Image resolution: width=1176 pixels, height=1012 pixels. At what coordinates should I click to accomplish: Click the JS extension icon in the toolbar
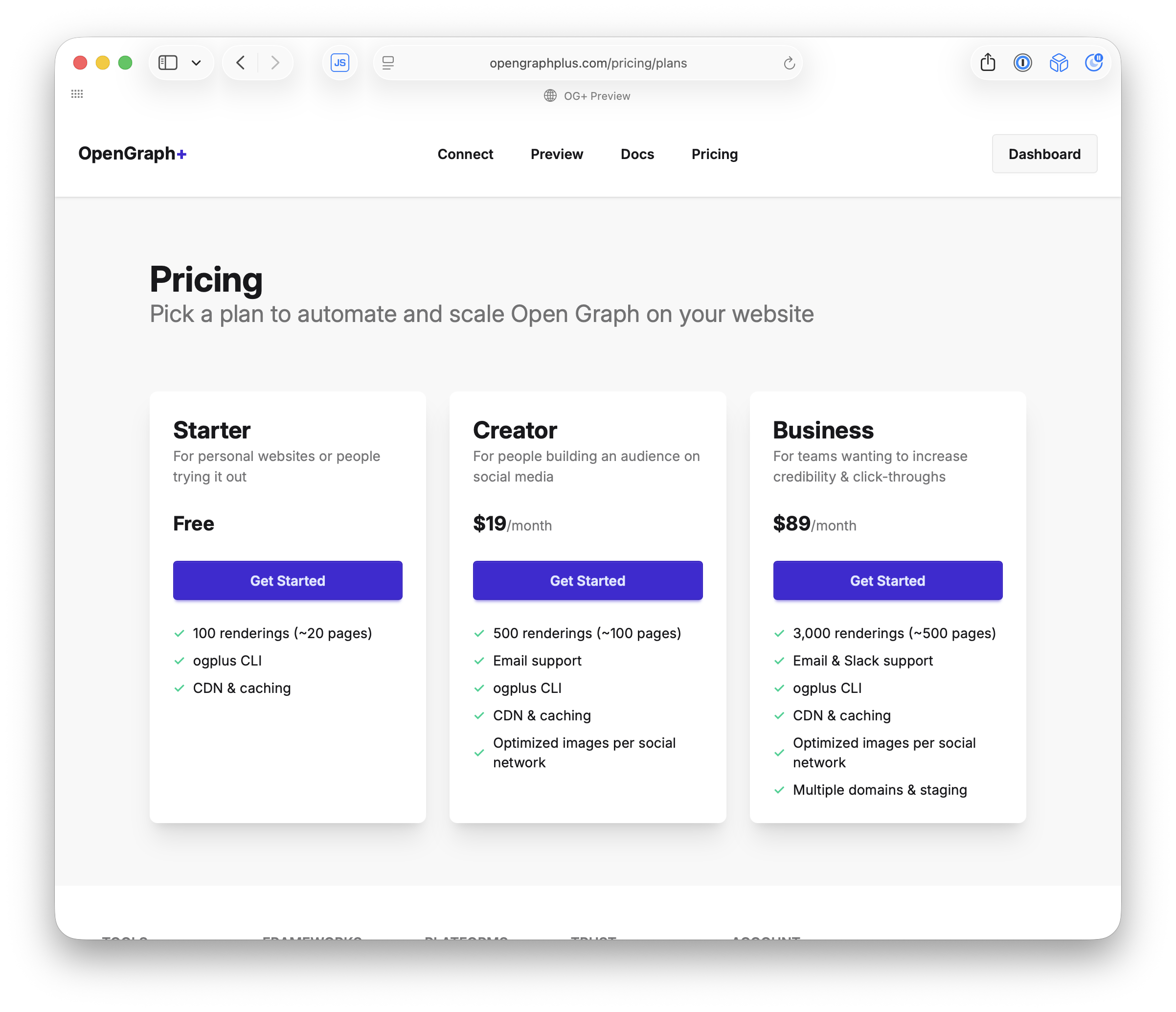(339, 63)
